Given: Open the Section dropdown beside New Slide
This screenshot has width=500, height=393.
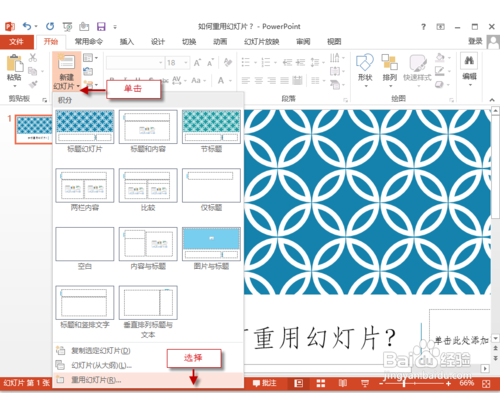Looking at the screenshot, I should [x=90, y=84].
